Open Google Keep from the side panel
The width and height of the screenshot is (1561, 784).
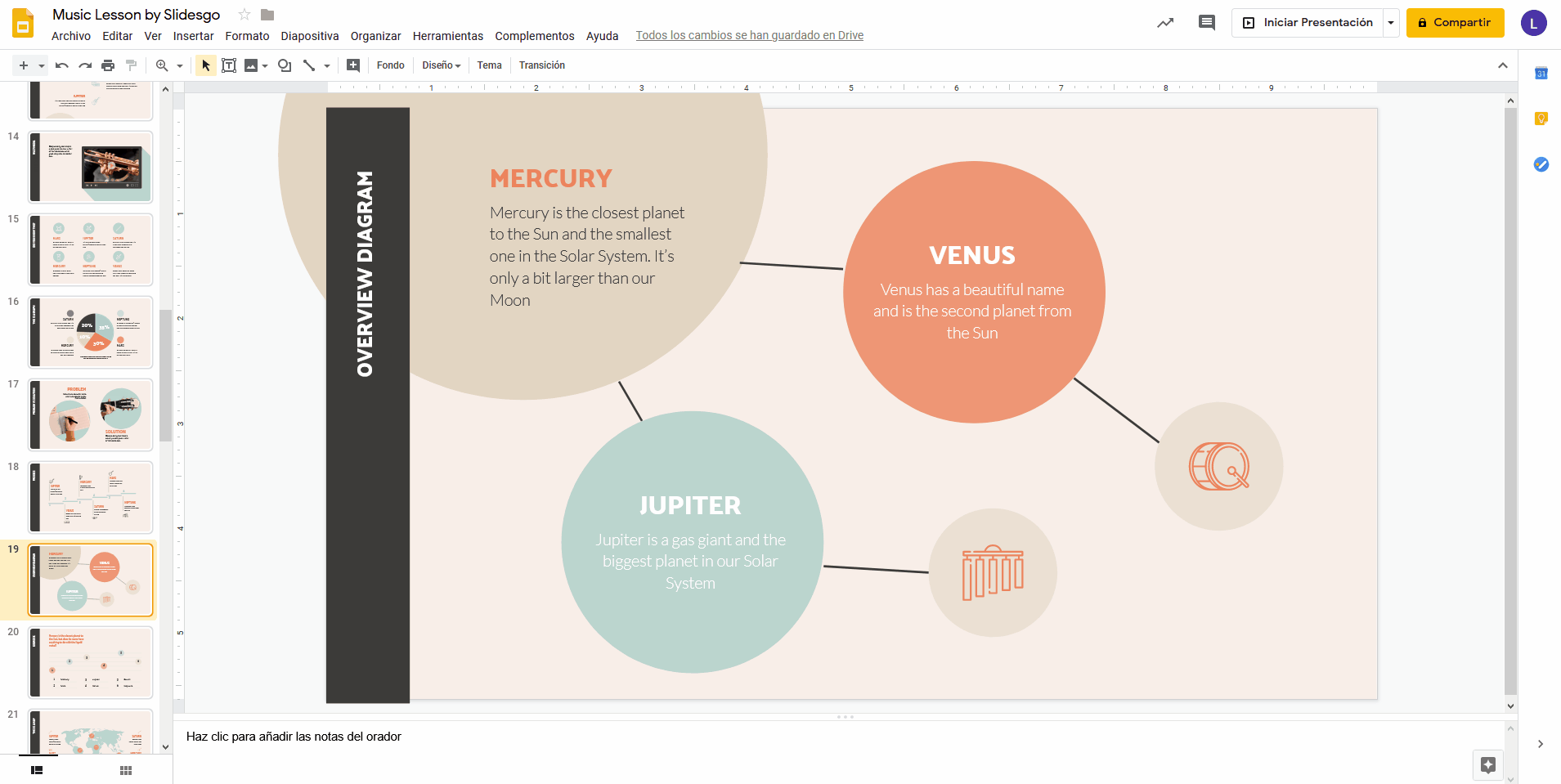click(x=1541, y=119)
